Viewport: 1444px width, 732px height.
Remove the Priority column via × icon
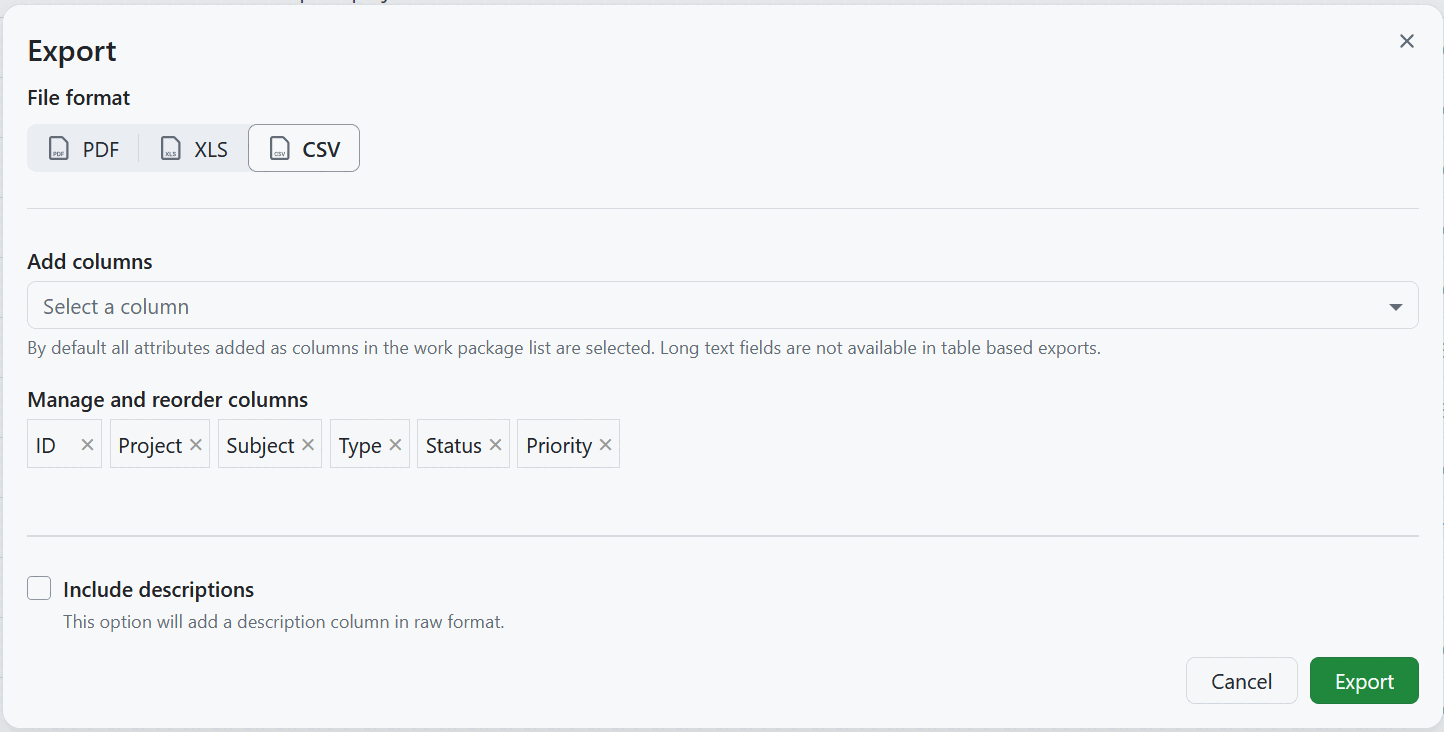[605, 444]
